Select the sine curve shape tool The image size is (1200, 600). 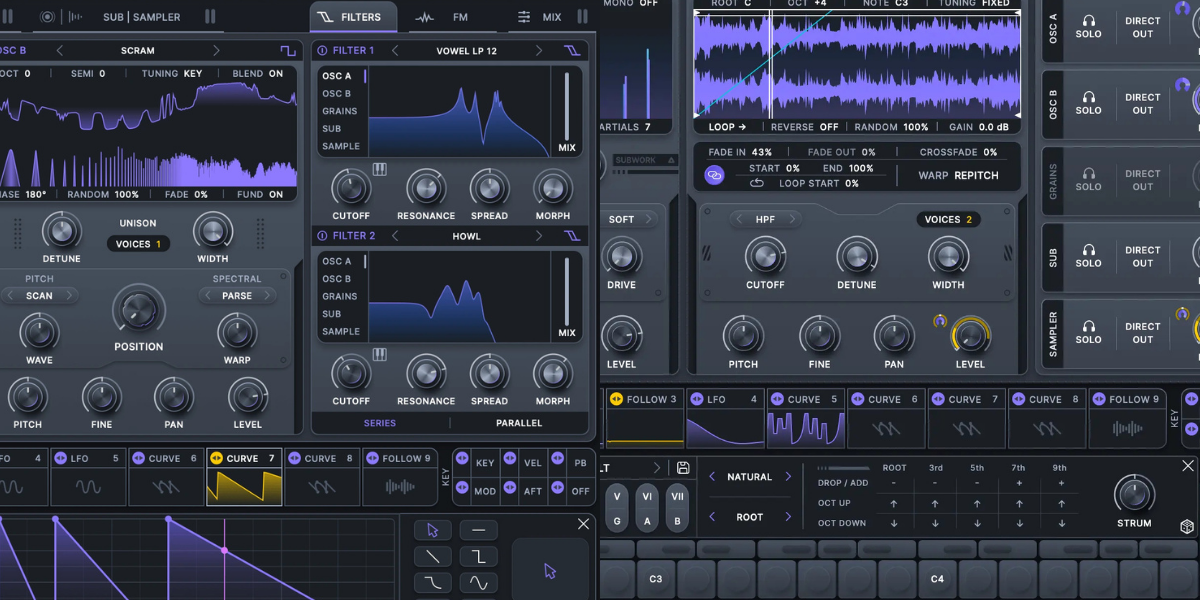tap(479, 582)
